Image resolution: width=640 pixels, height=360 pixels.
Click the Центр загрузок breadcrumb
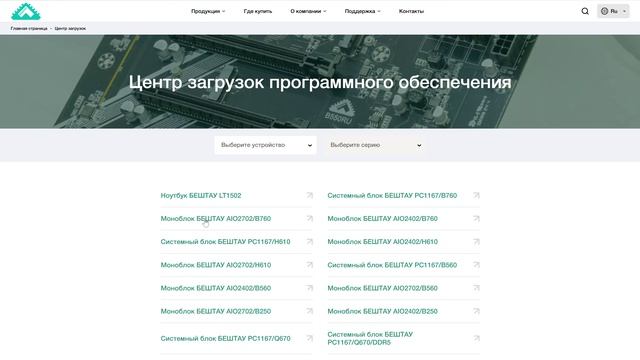point(70,29)
